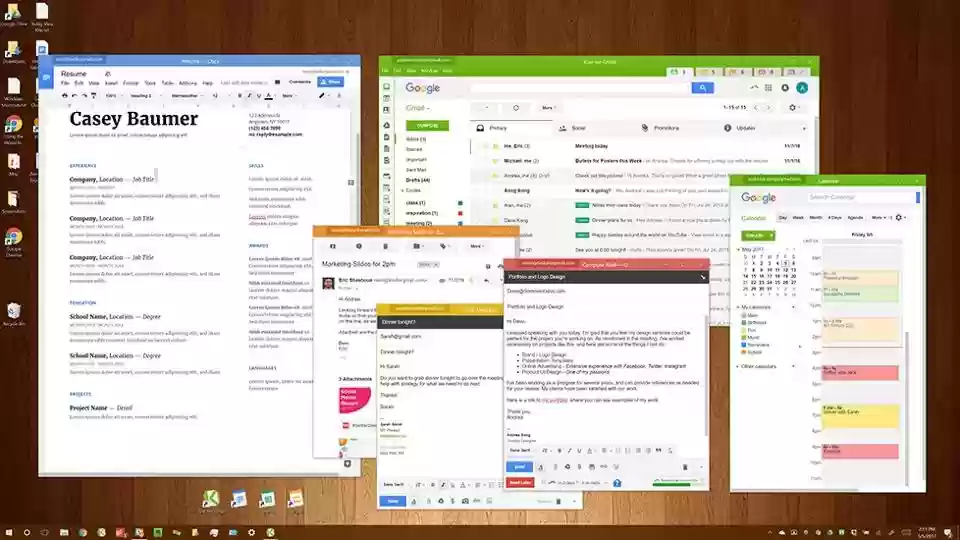Refresh the Gmail inbox list
Screen dimensions: 960x540
tap(516, 108)
